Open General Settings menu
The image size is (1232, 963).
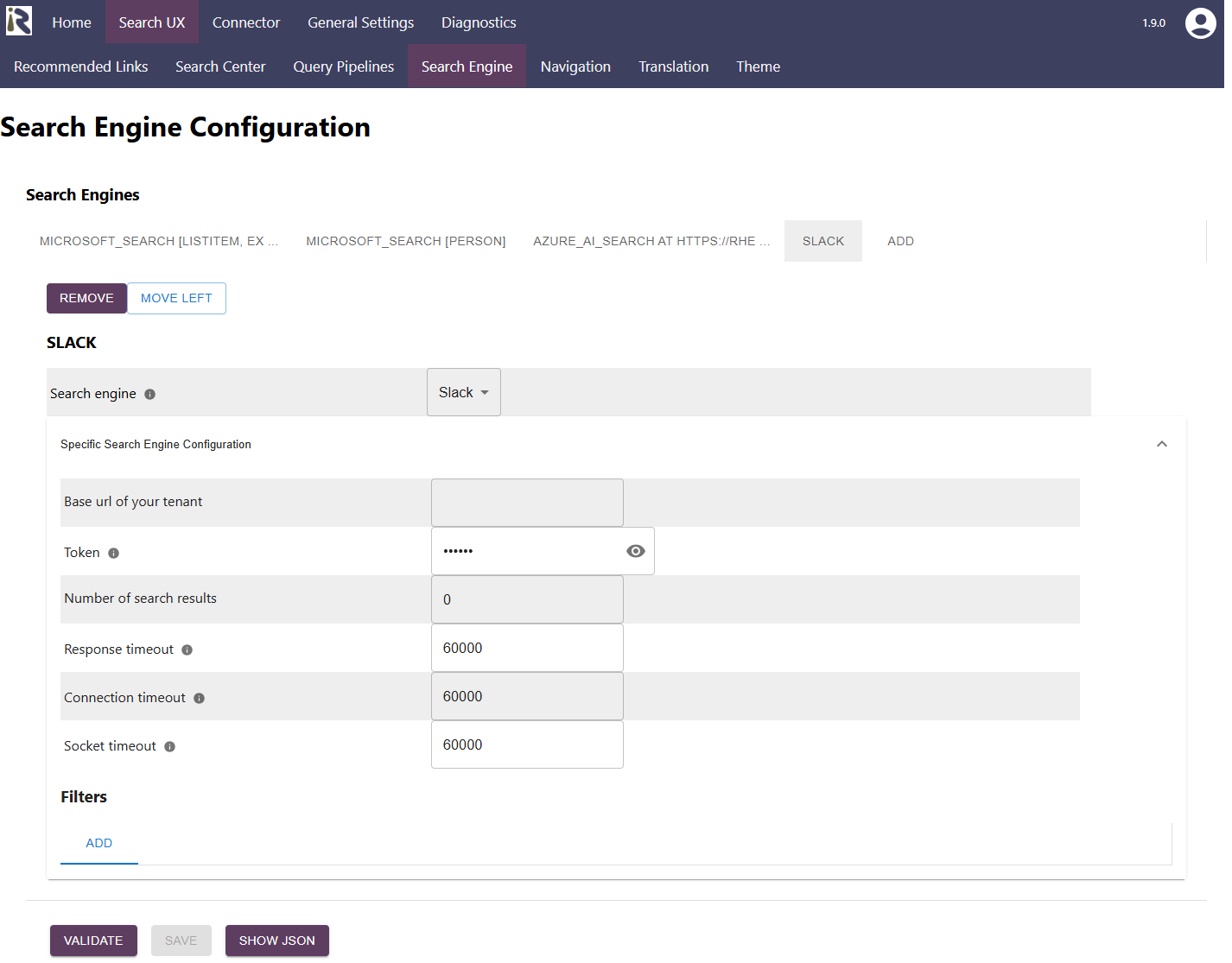pos(361,22)
